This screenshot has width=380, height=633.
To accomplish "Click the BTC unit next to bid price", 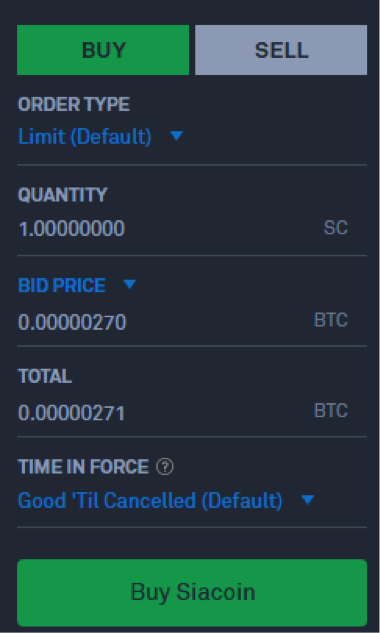I will pos(331,320).
